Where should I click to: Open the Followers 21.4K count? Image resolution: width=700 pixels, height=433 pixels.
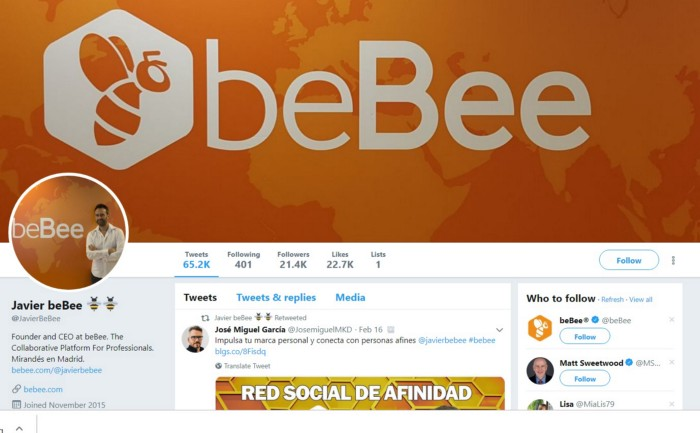pos(293,260)
